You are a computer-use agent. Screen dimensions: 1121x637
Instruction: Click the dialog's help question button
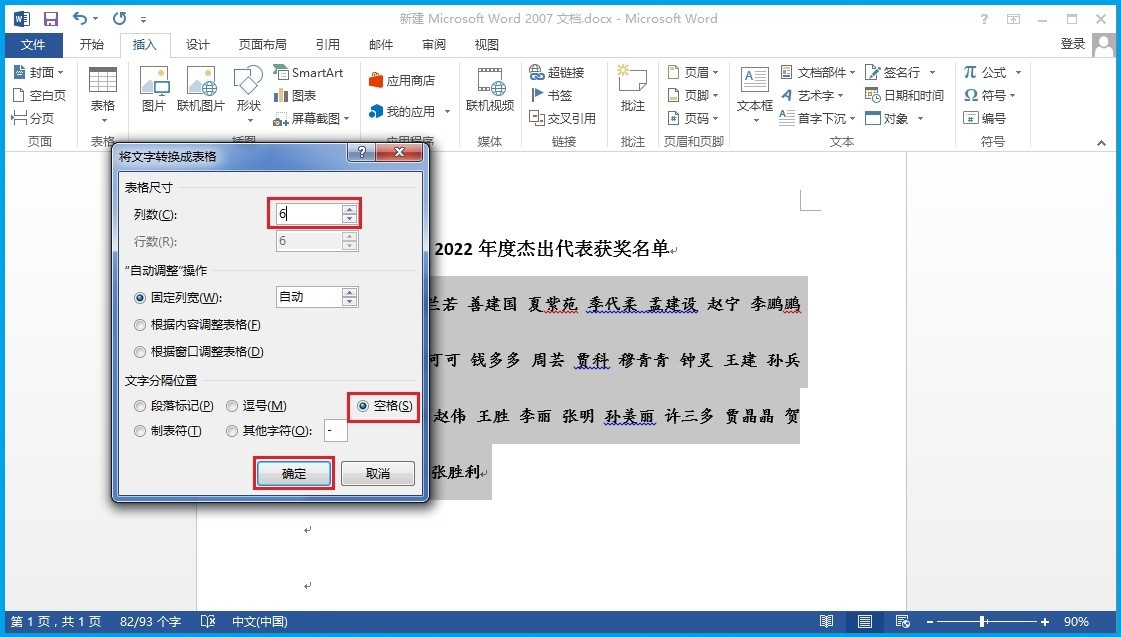click(x=361, y=152)
